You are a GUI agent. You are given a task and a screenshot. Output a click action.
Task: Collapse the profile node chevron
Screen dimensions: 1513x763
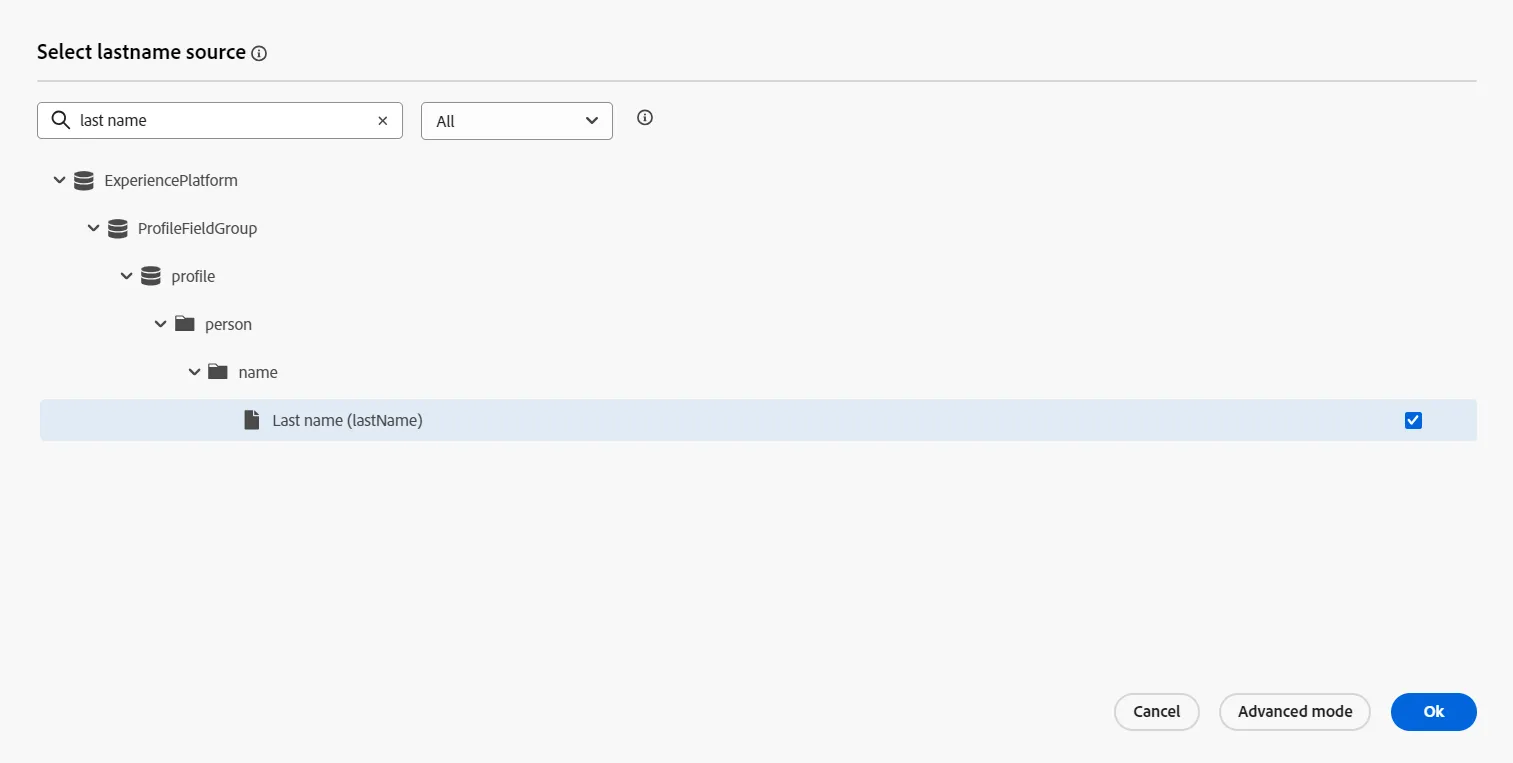pos(126,276)
